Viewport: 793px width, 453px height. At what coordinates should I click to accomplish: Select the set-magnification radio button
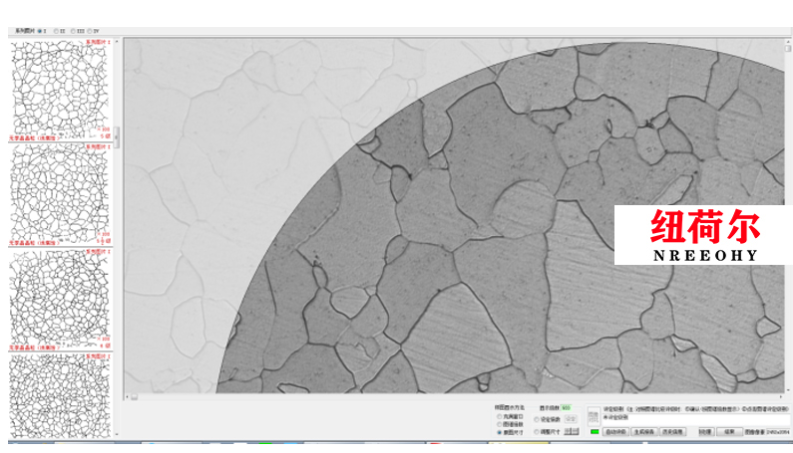[537, 420]
